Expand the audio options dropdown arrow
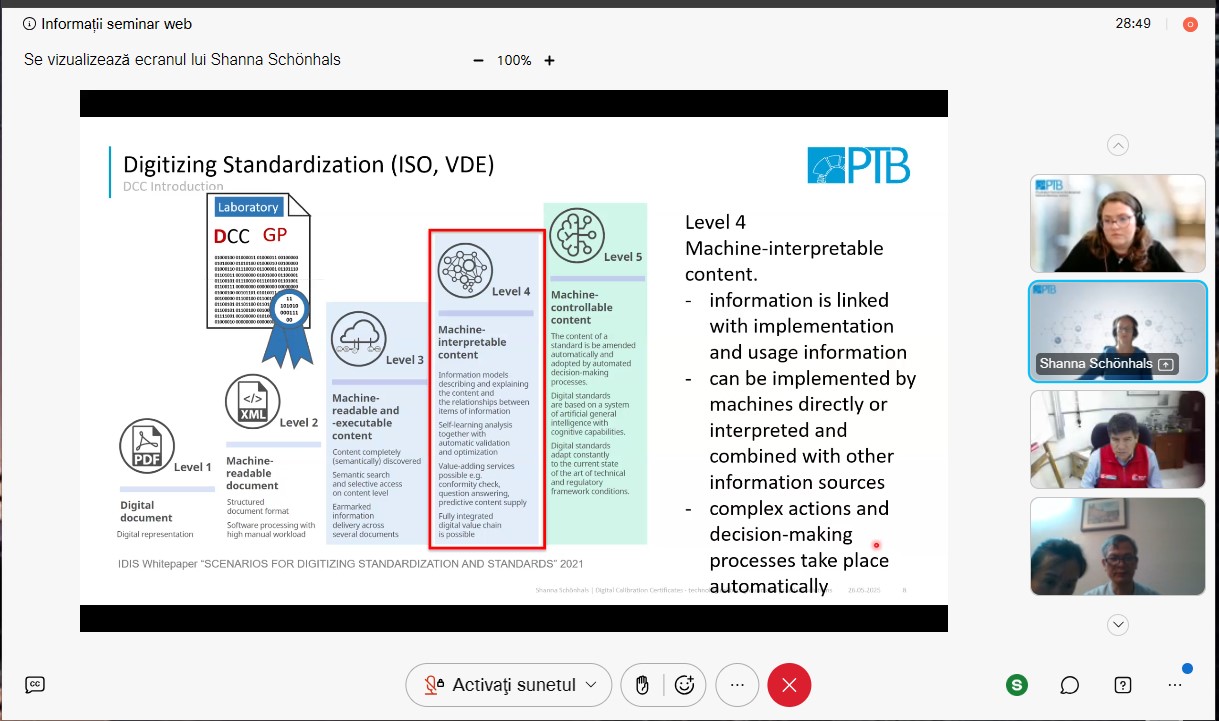This screenshot has height=721, width=1219. point(591,685)
